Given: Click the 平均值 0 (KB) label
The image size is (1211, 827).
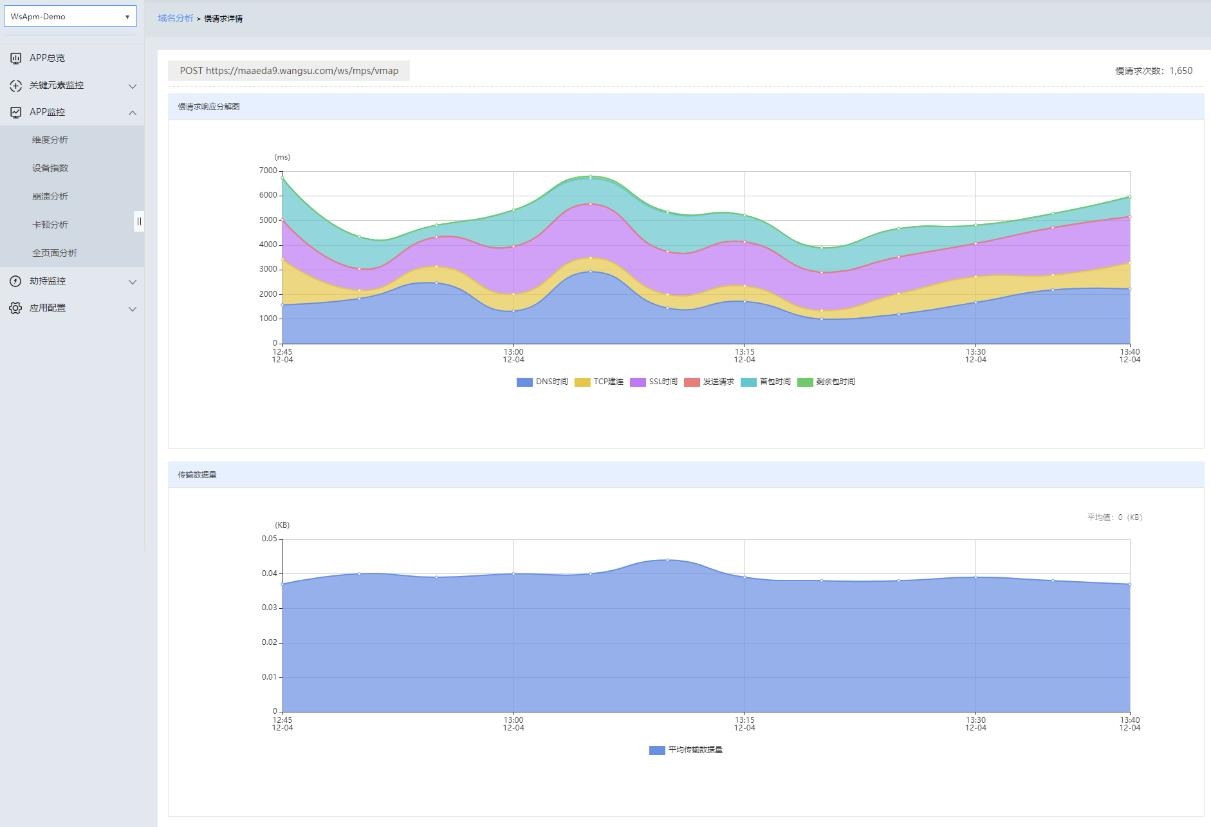Looking at the screenshot, I should (1115, 517).
